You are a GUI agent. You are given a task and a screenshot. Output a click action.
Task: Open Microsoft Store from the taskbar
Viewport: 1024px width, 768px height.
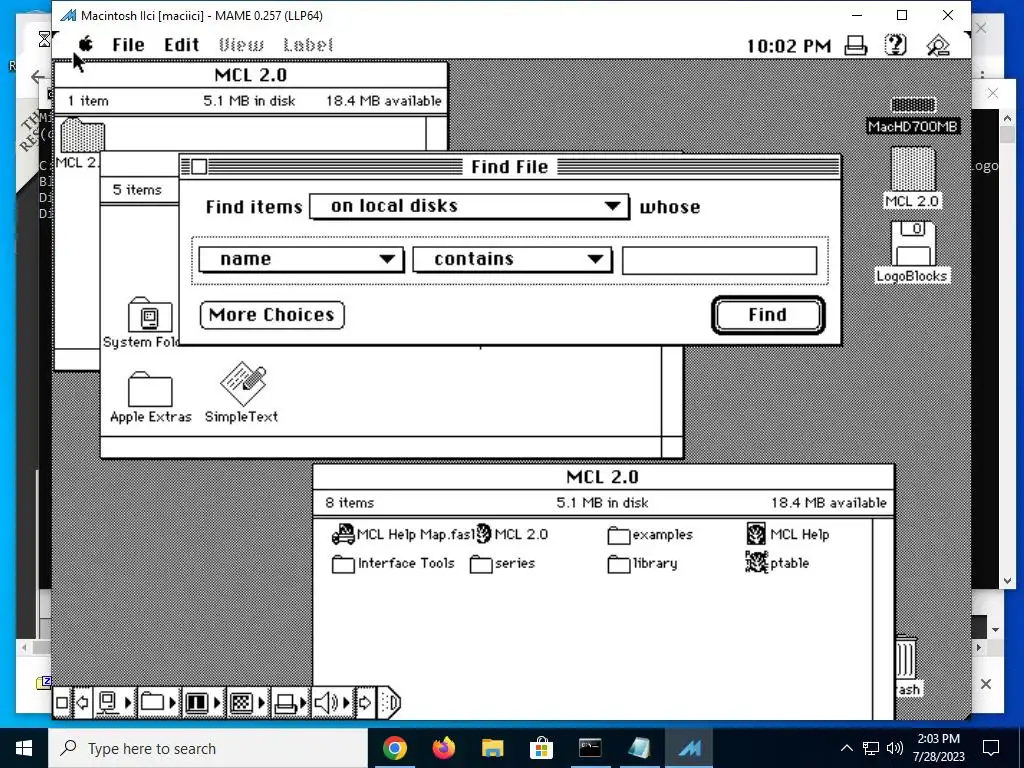click(541, 748)
